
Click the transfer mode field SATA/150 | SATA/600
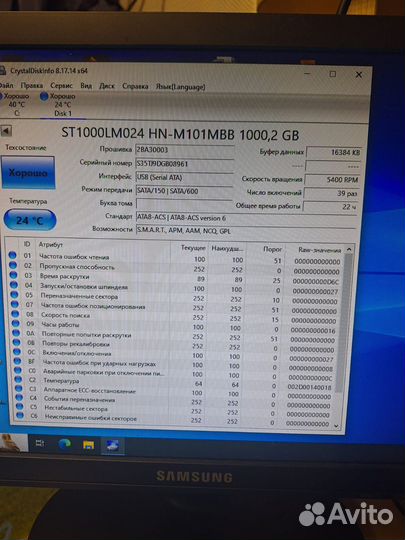click(x=185, y=191)
